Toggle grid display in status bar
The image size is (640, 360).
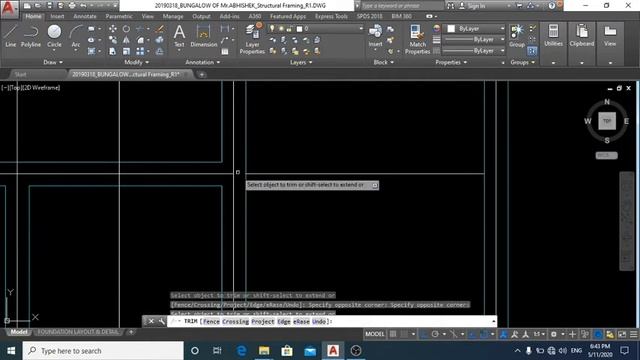pos(393,334)
